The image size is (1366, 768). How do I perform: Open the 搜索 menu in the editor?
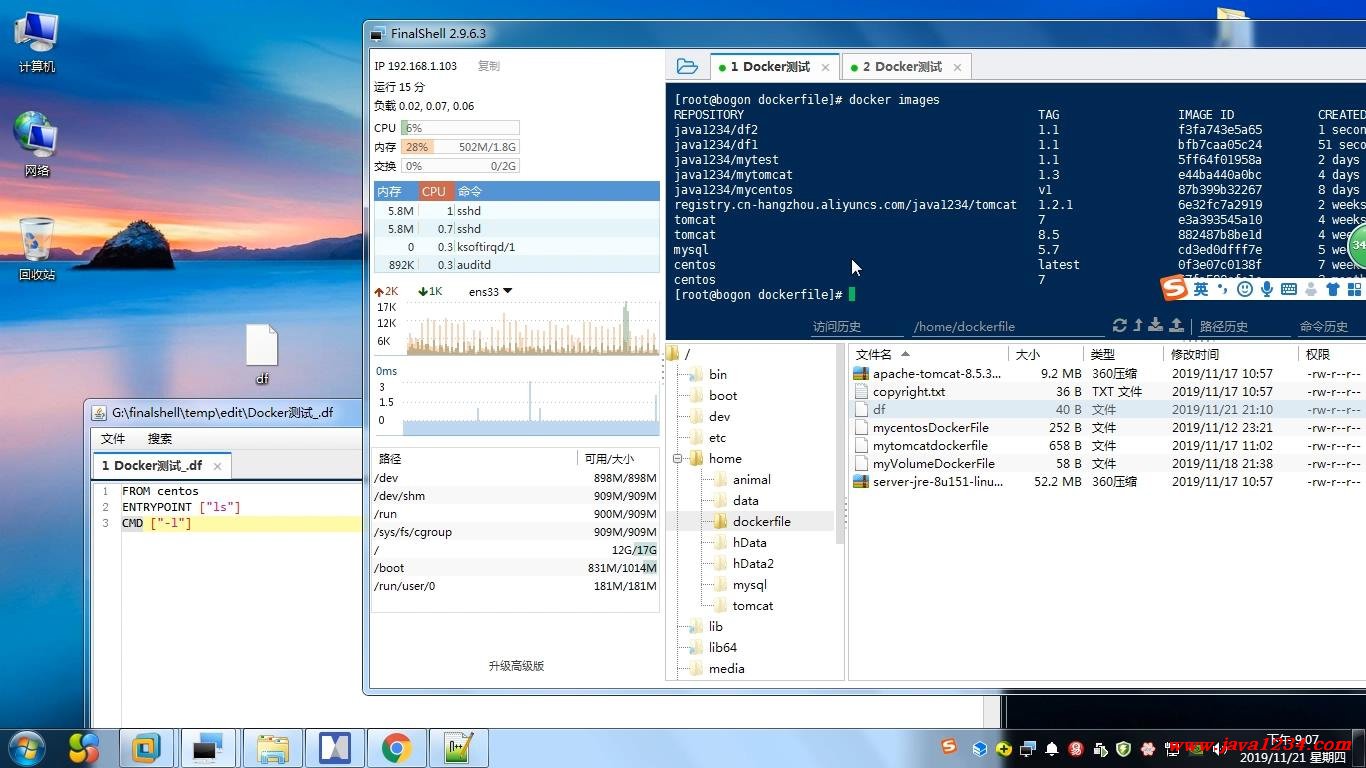point(160,438)
